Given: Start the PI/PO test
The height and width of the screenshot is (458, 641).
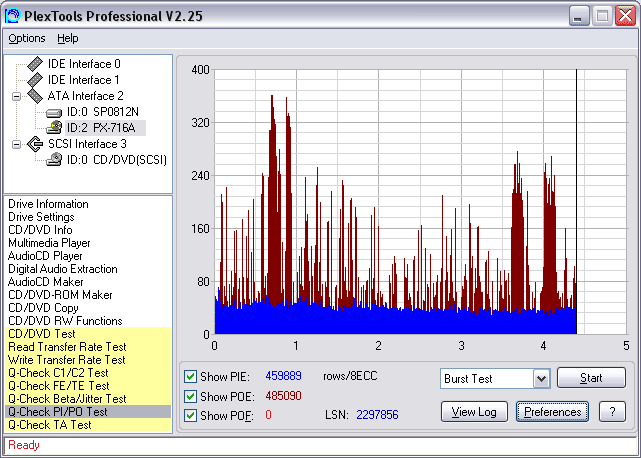Looking at the screenshot, I should coord(591,377).
